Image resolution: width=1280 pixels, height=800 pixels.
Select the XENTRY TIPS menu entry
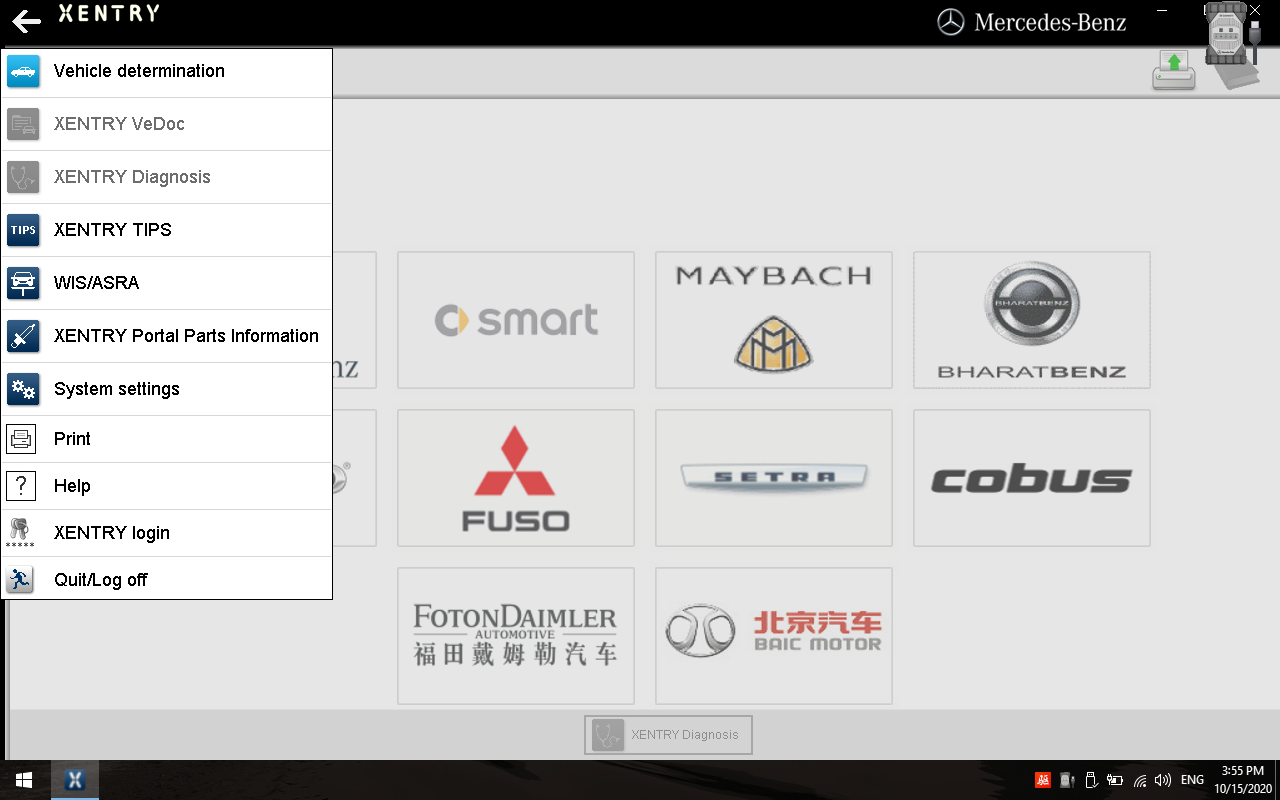(x=167, y=230)
